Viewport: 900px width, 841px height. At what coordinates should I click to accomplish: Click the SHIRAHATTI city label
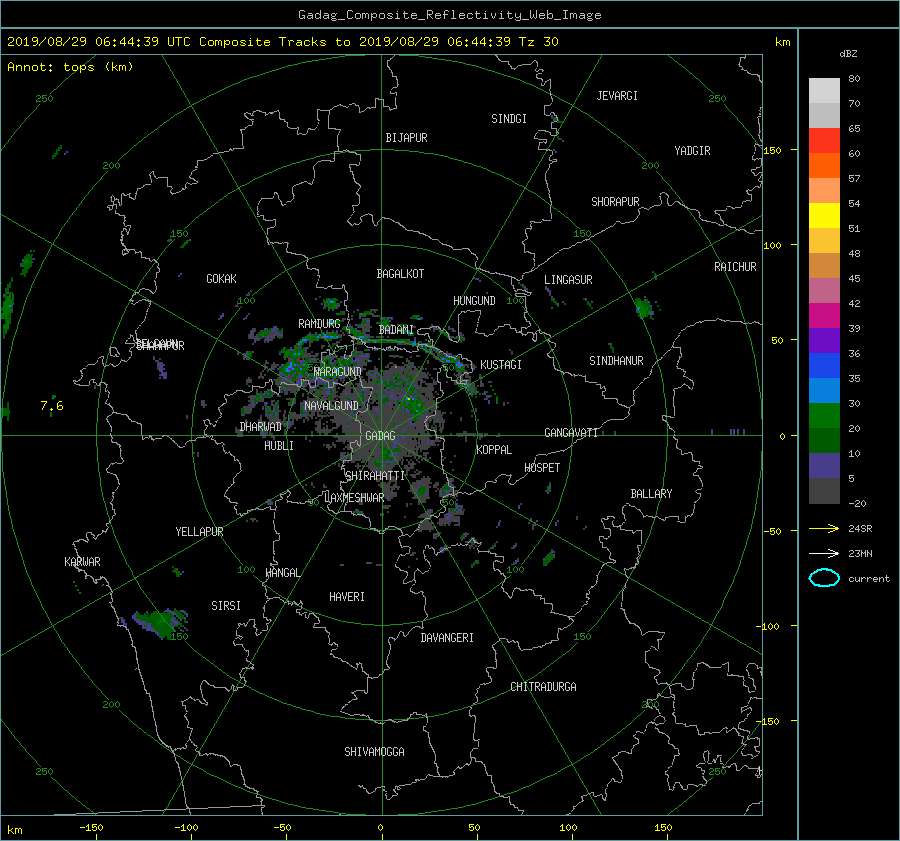375,475
